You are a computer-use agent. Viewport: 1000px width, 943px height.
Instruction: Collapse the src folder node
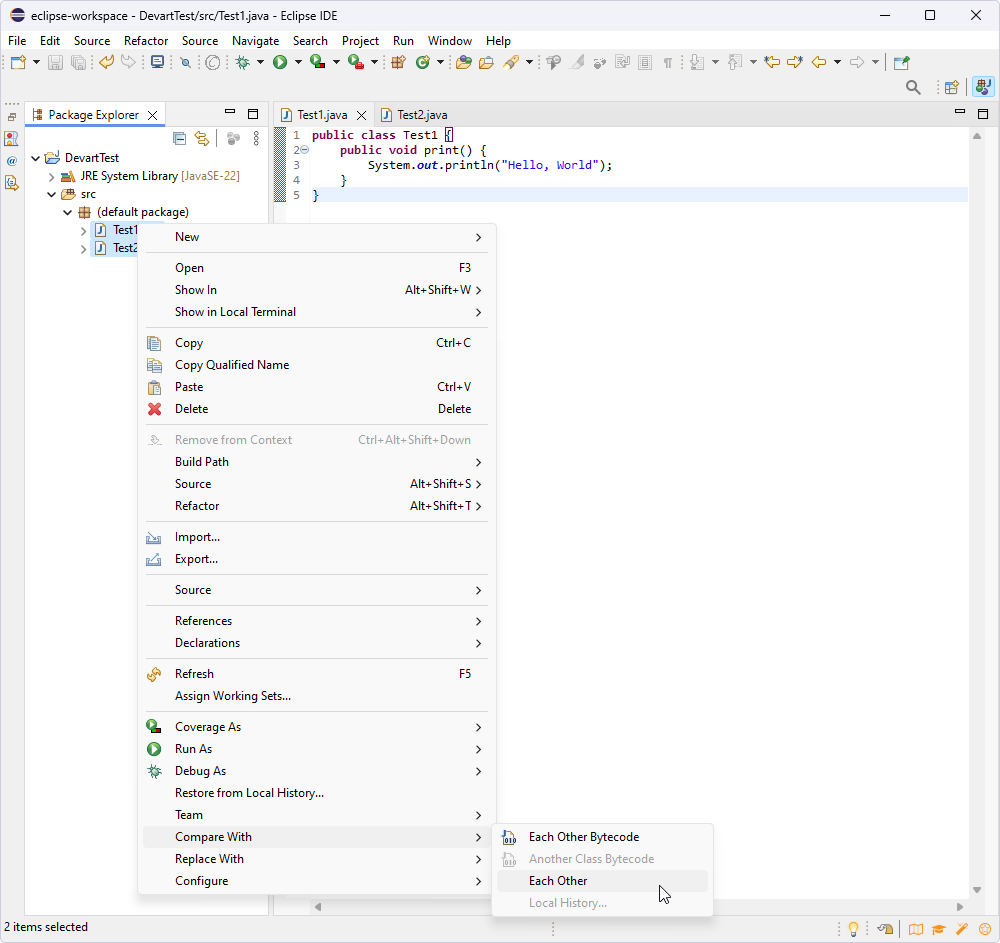coord(52,194)
